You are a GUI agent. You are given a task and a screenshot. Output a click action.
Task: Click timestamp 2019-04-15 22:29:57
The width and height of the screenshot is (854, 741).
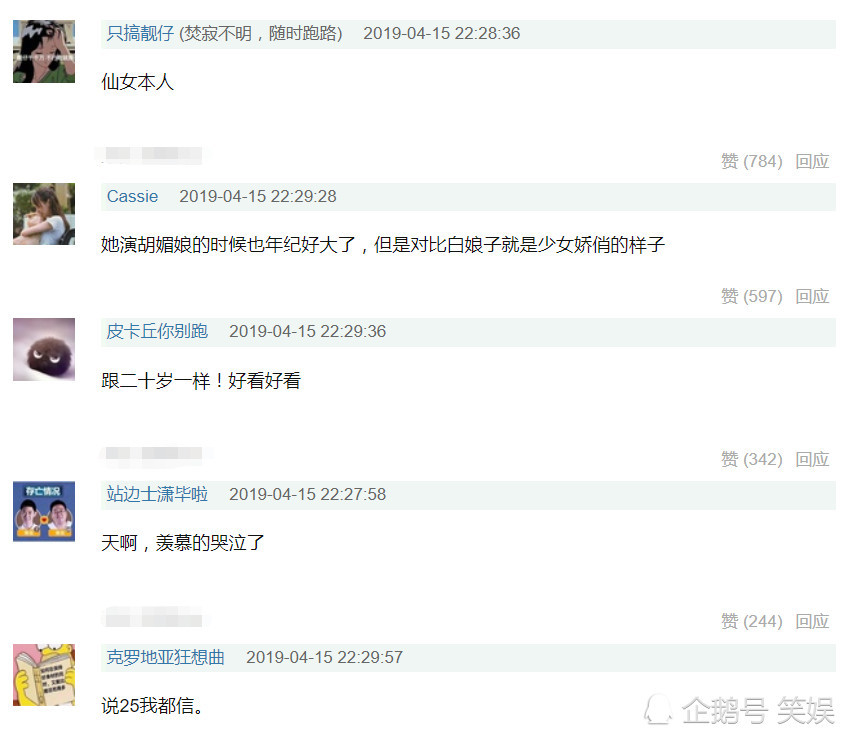[324, 657]
